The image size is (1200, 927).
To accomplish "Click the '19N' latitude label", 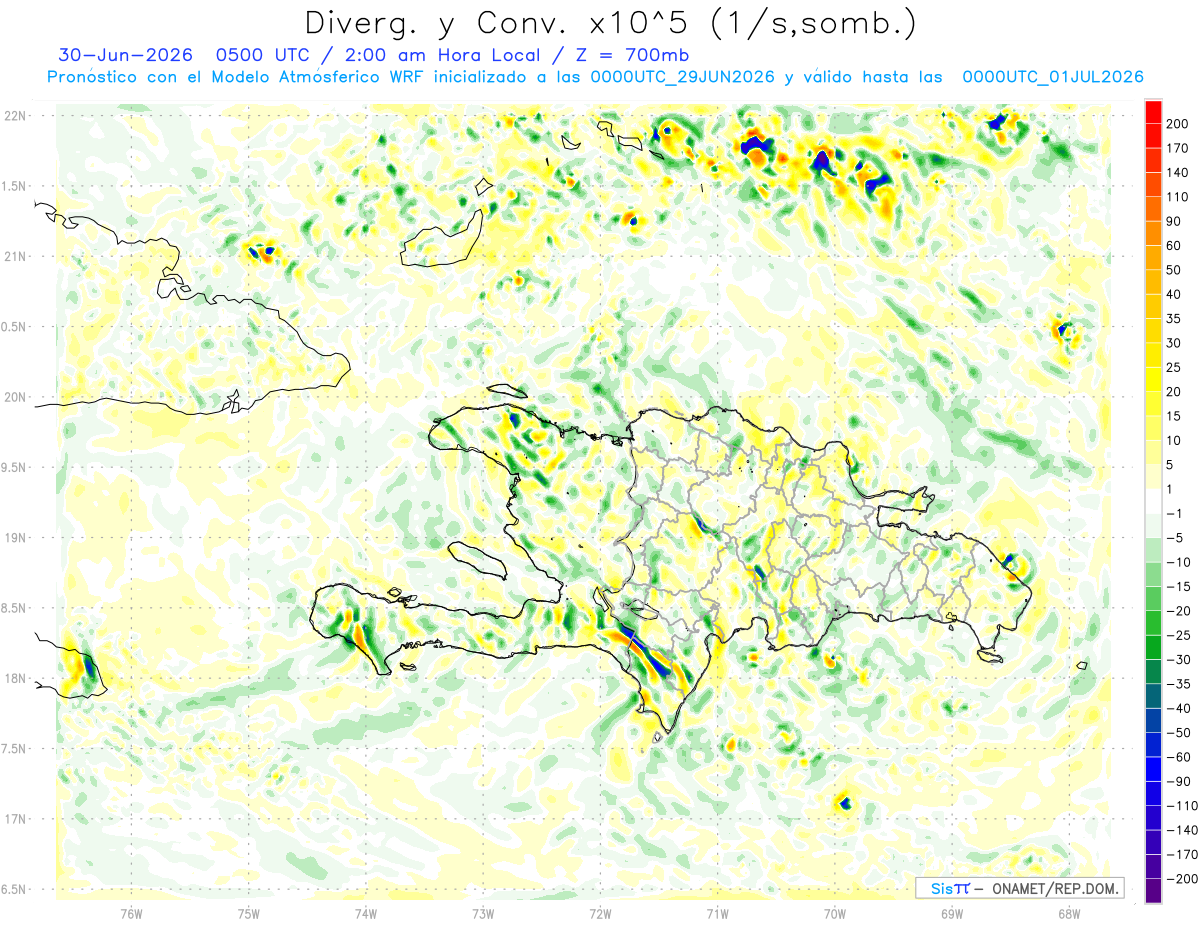I will (x=16, y=538).
